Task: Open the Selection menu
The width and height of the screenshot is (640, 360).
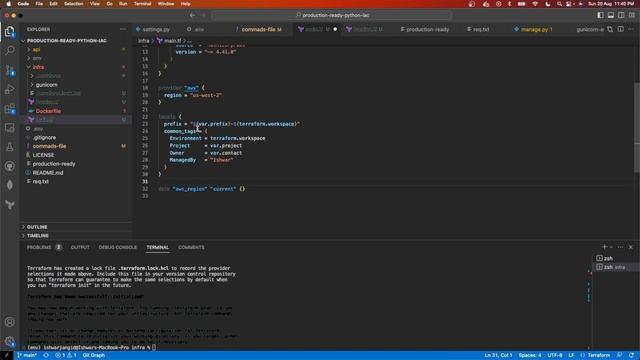Action: point(73,4)
